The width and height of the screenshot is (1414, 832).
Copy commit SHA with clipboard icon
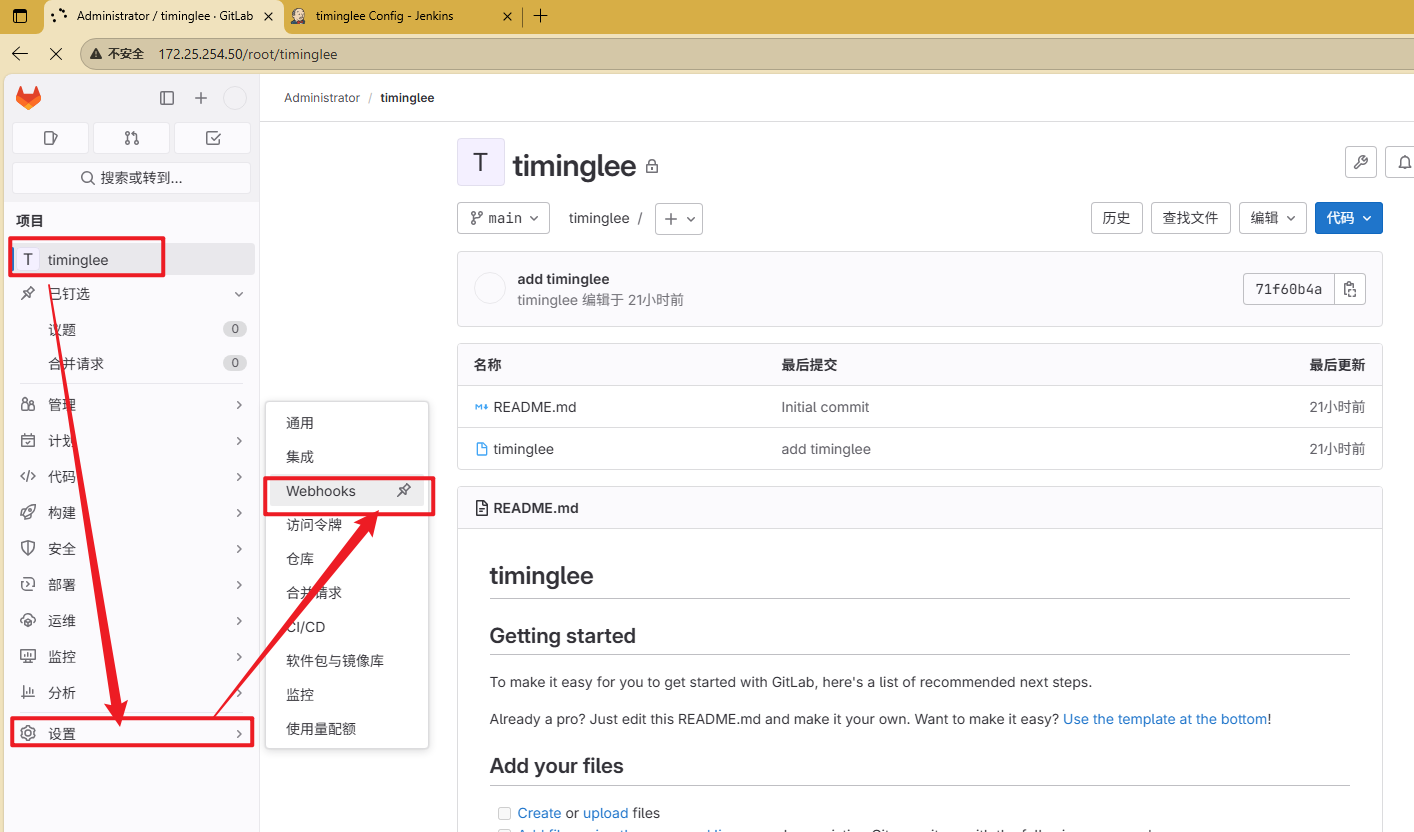1350,289
